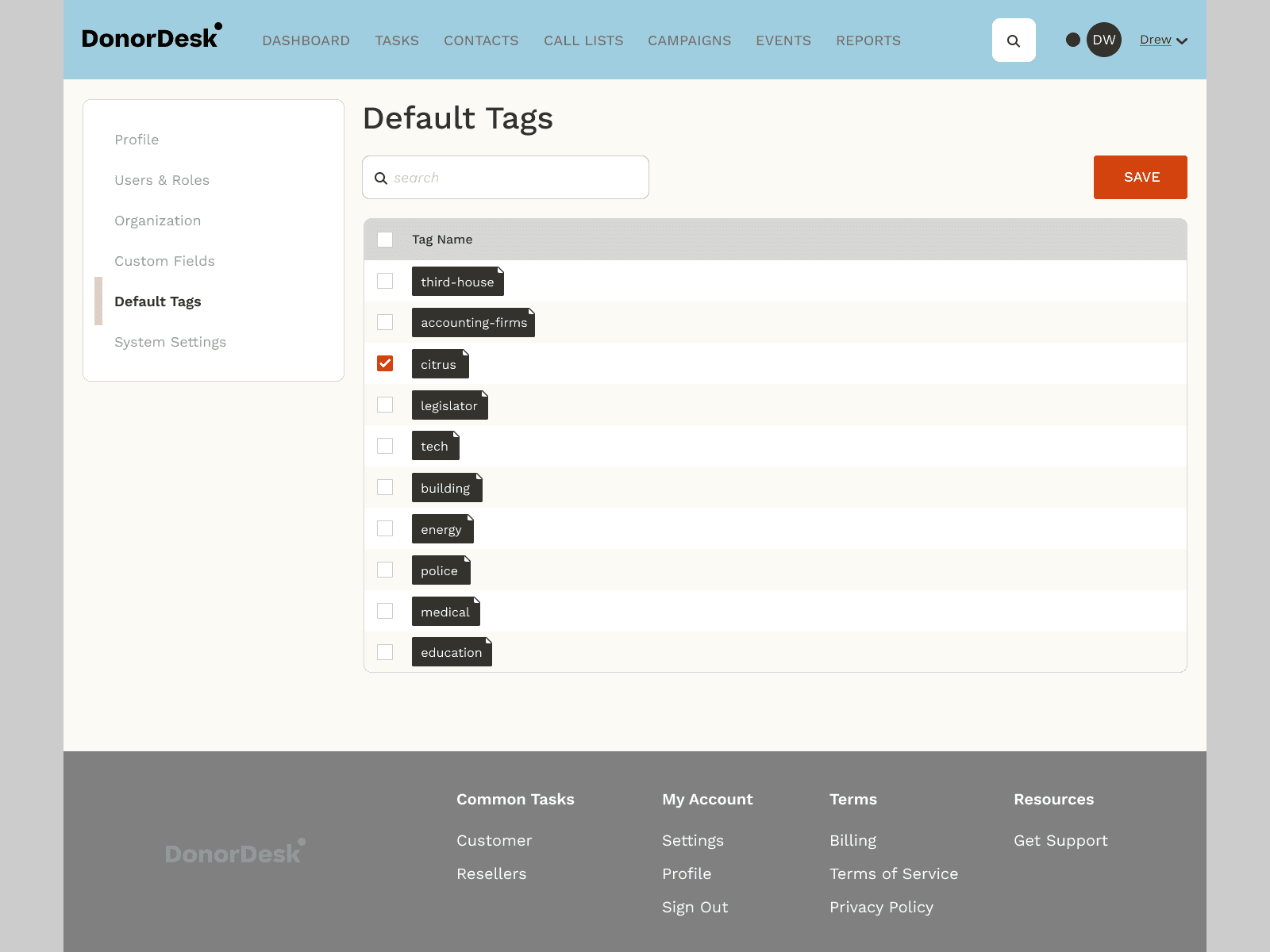1270x952 pixels.
Task: Click the legislator tag label
Action: tap(450, 405)
